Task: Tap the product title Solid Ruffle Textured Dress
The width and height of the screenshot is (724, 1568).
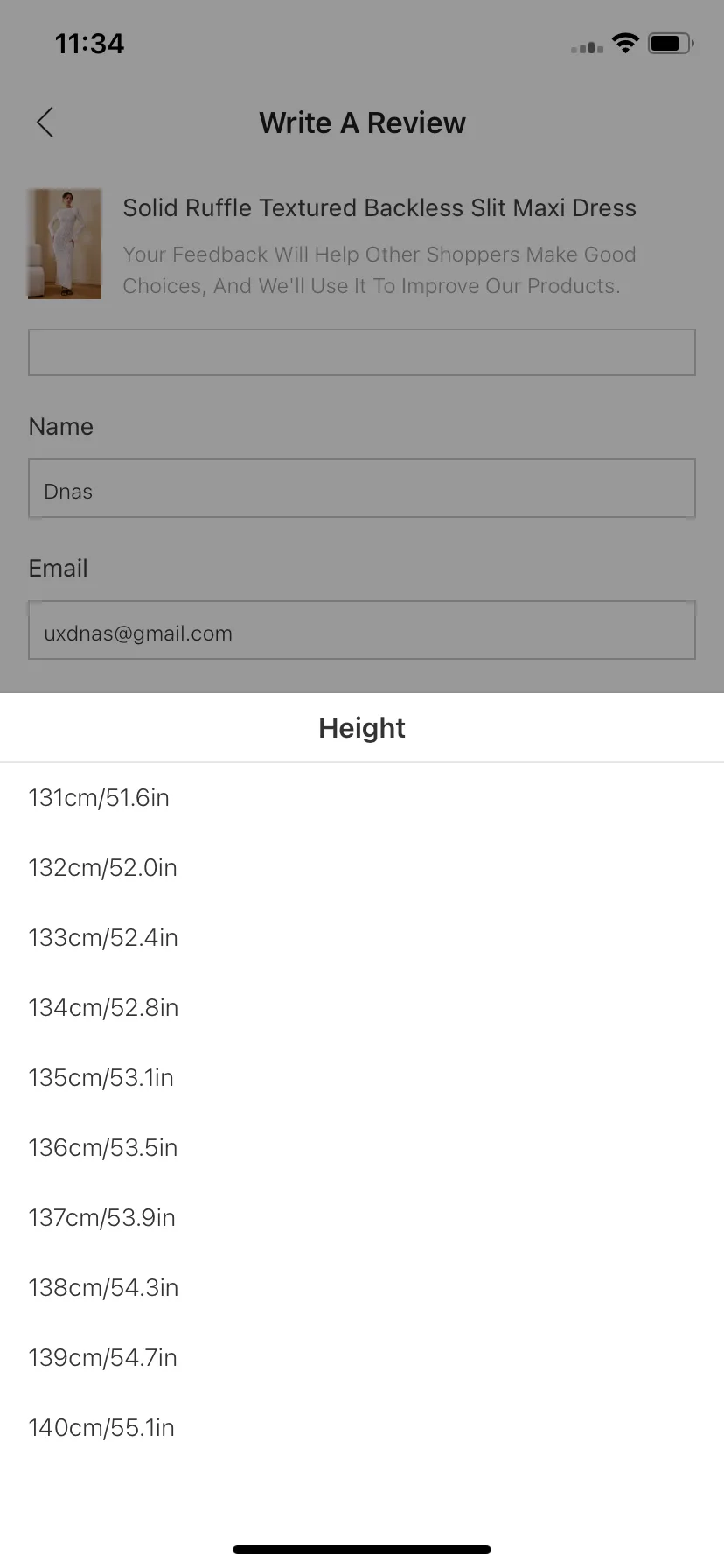Action: [x=379, y=207]
